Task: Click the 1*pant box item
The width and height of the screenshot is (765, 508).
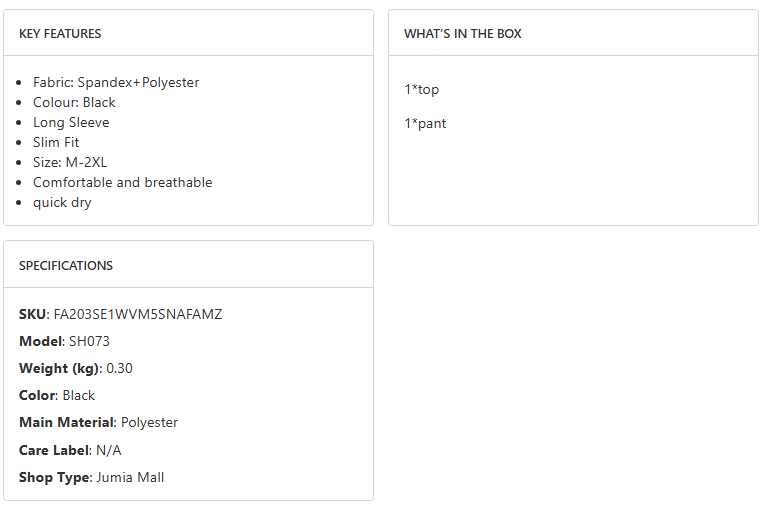Action: point(425,124)
